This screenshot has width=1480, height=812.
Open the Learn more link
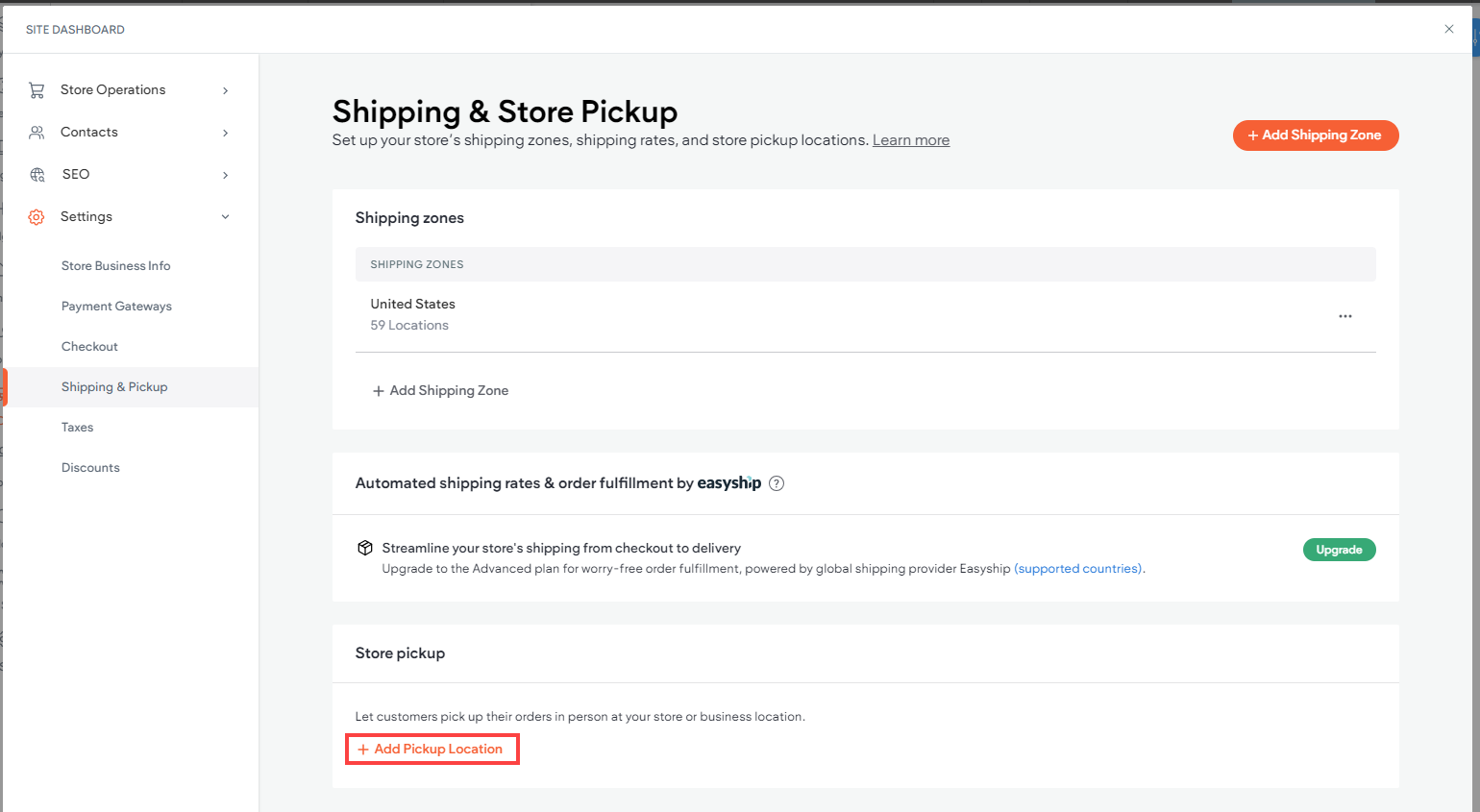(910, 139)
